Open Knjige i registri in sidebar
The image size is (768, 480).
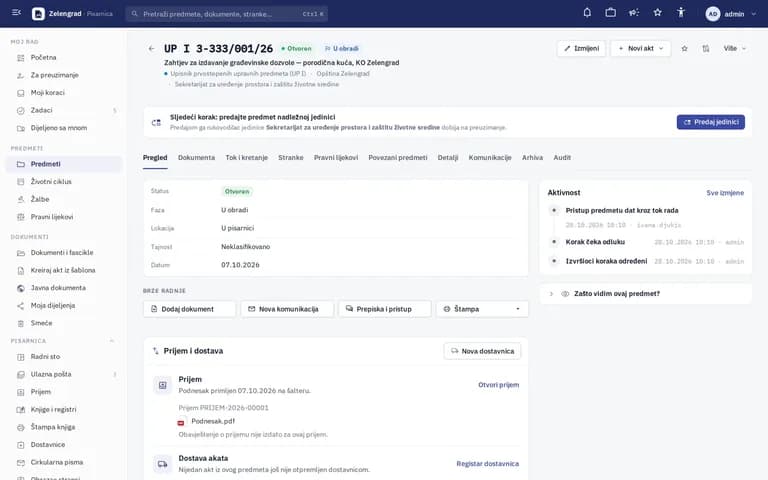coord(64,409)
